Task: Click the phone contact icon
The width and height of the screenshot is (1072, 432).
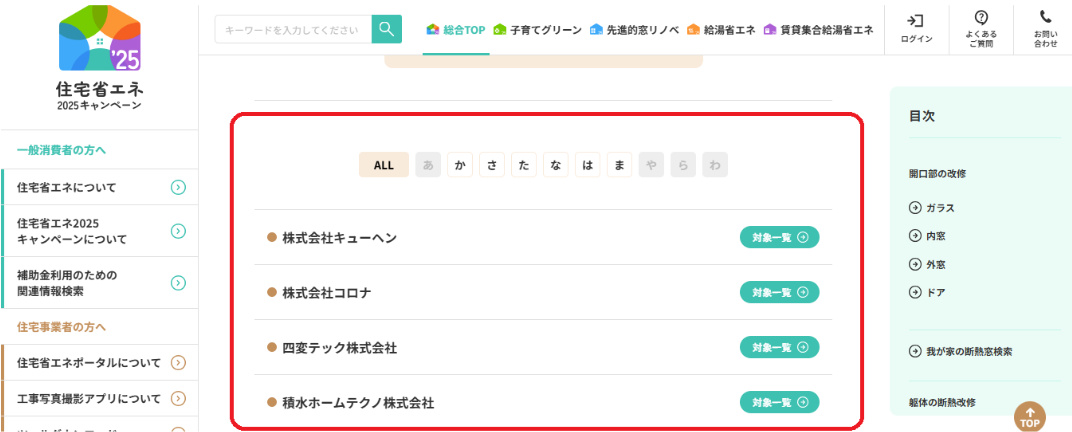Action: pos(1045,18)
